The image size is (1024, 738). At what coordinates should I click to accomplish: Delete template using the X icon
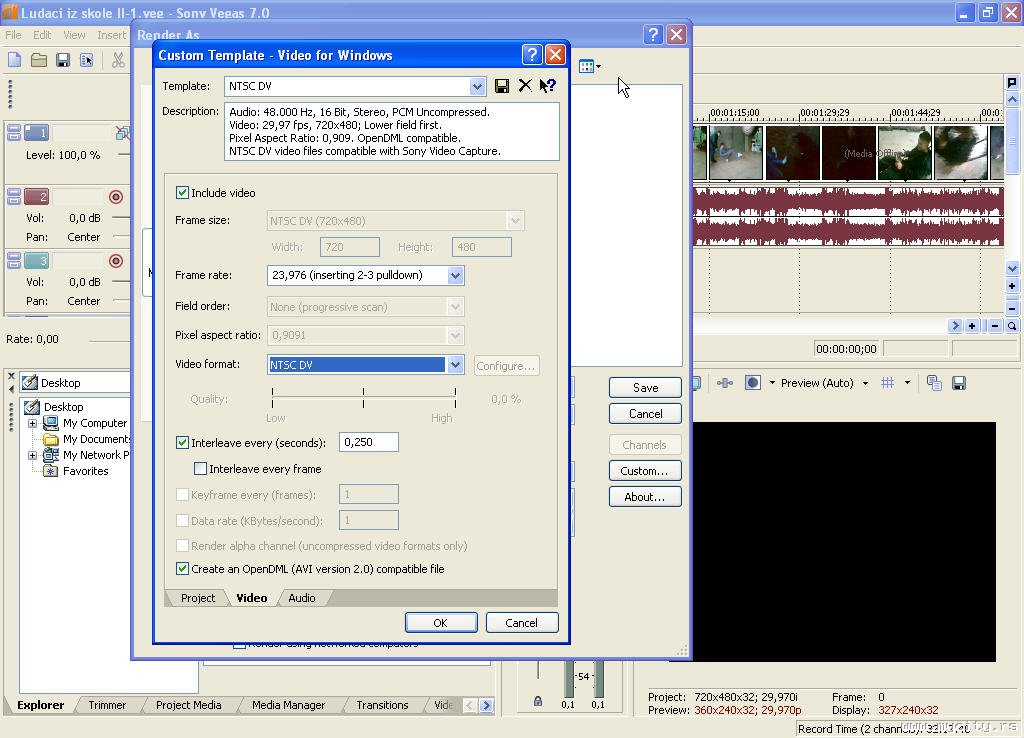pyautogui.click(x=524, y=86)
